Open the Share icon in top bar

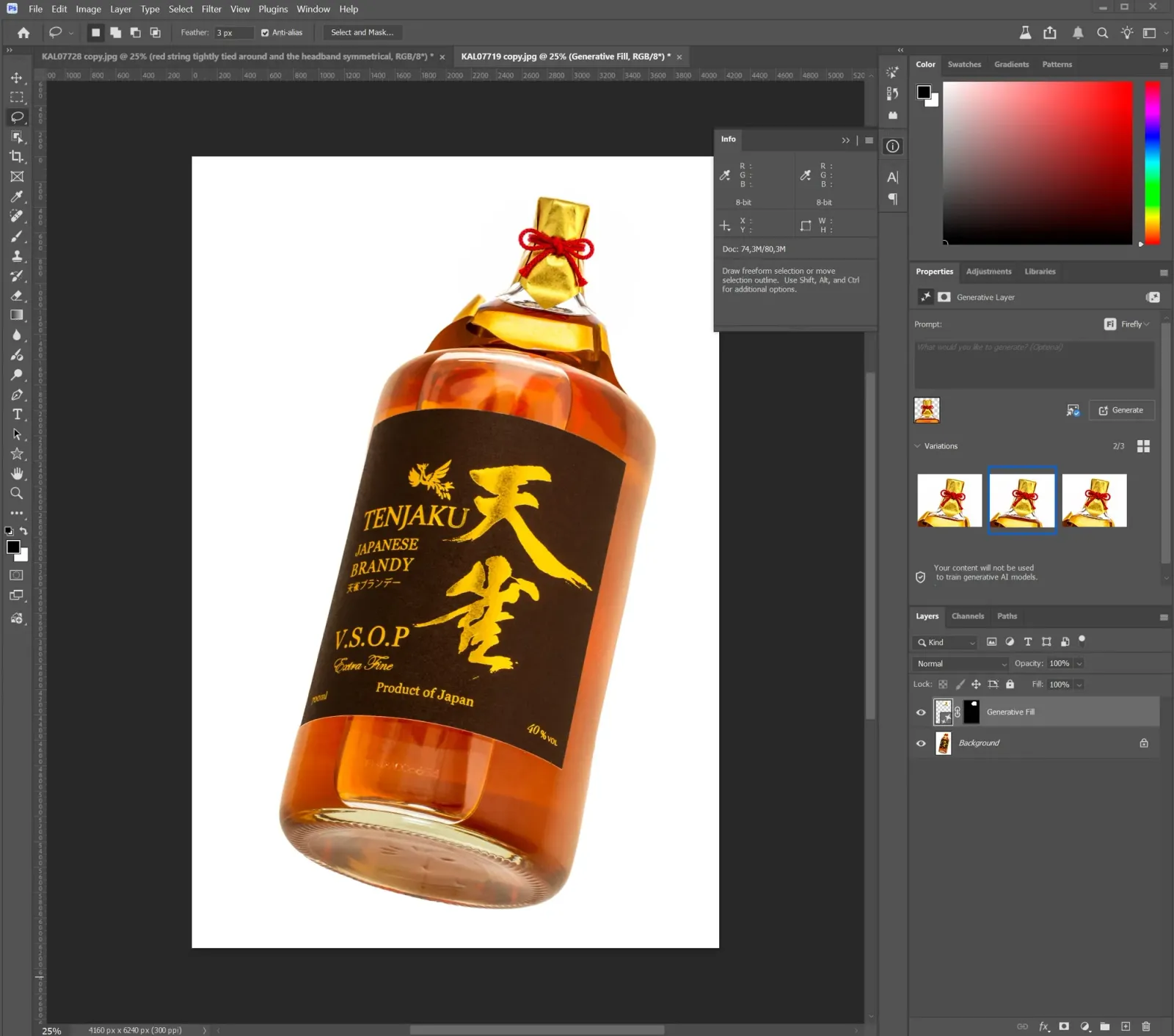1050,32
